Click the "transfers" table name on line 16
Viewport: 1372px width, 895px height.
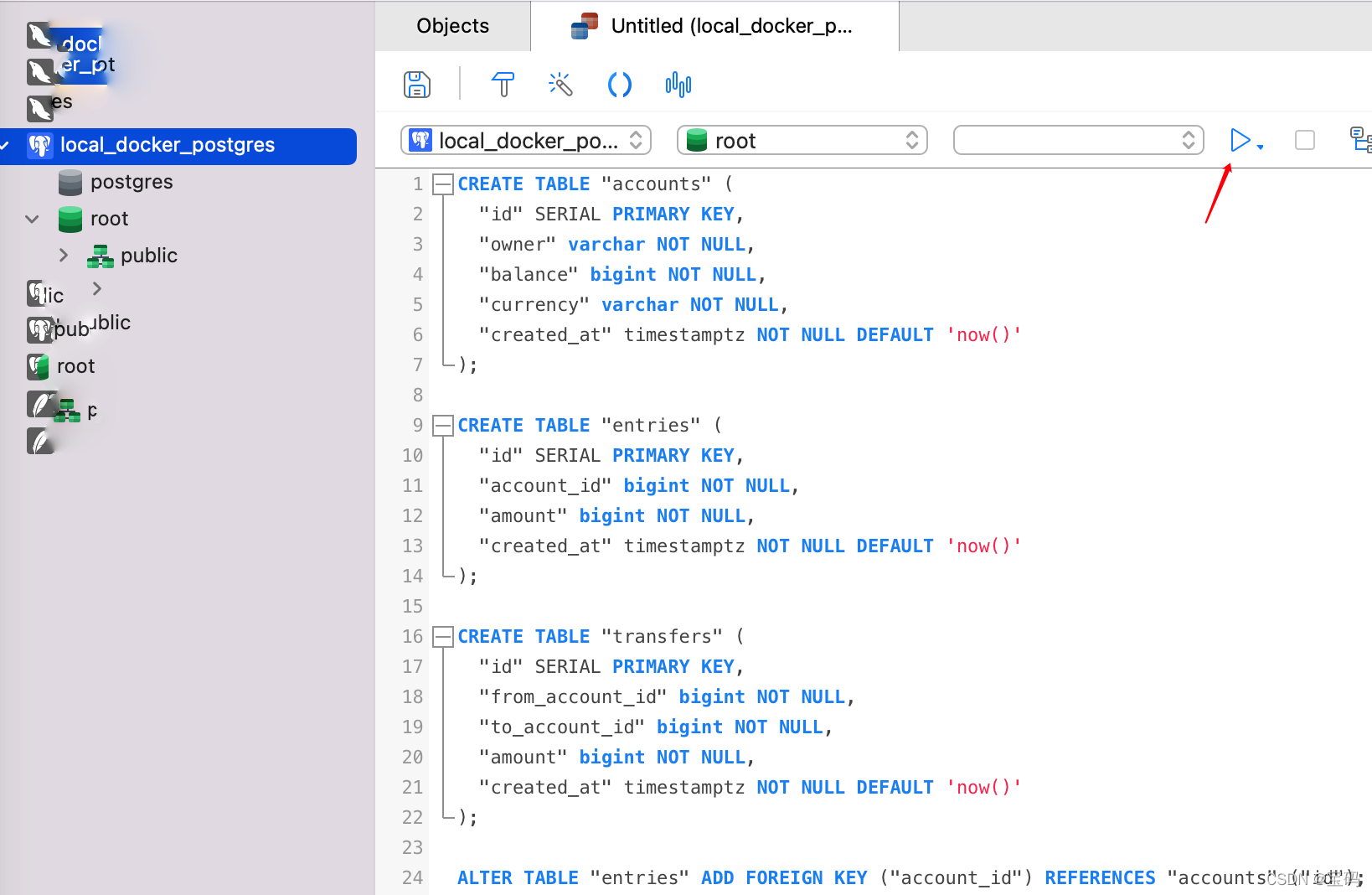pyautogui.click(x=662, y=636)
